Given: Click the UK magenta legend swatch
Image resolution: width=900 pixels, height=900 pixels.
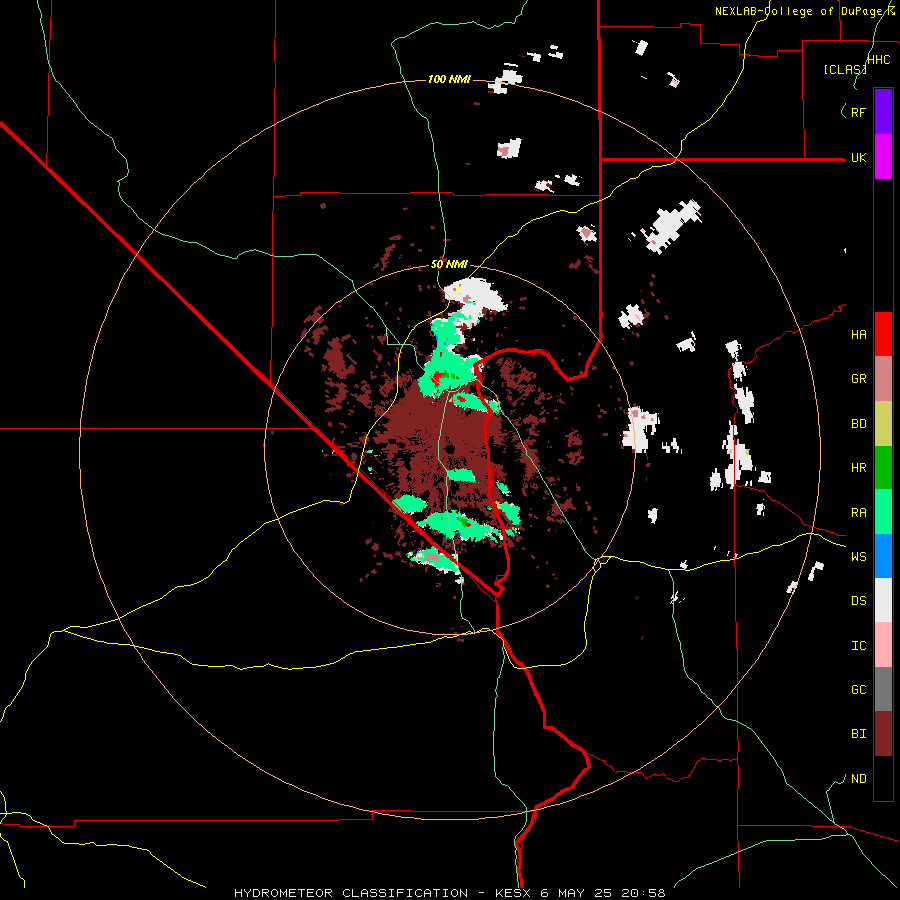Looking at the screenshot, I should pos(883,157).
